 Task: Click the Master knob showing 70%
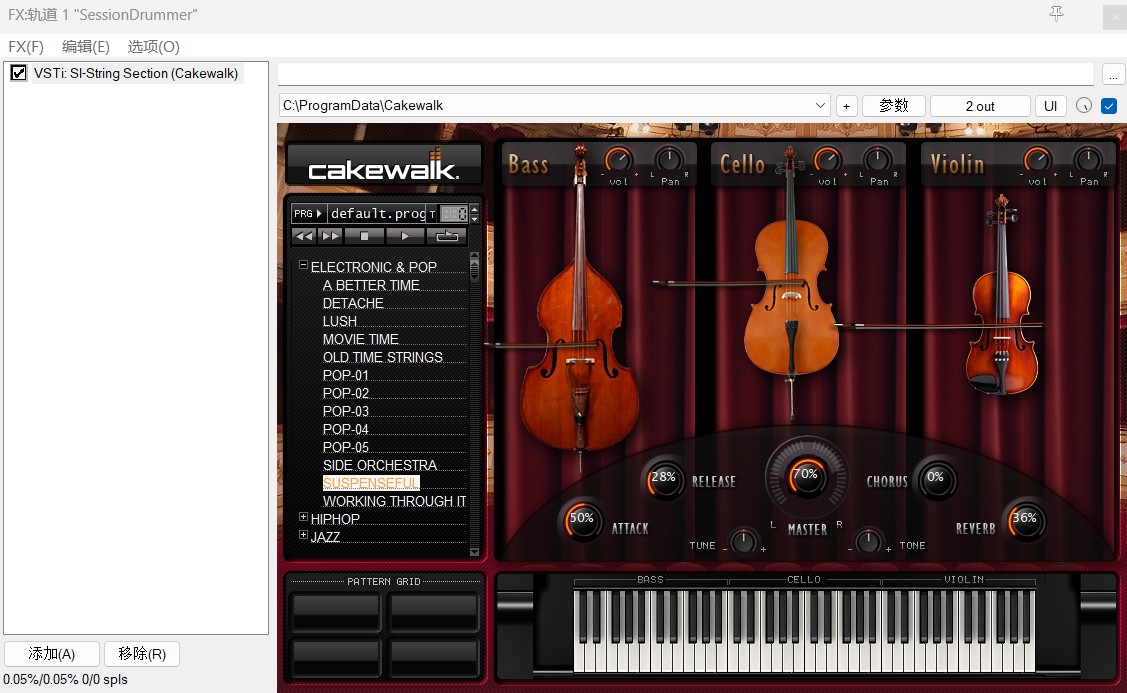pos(806,476)
